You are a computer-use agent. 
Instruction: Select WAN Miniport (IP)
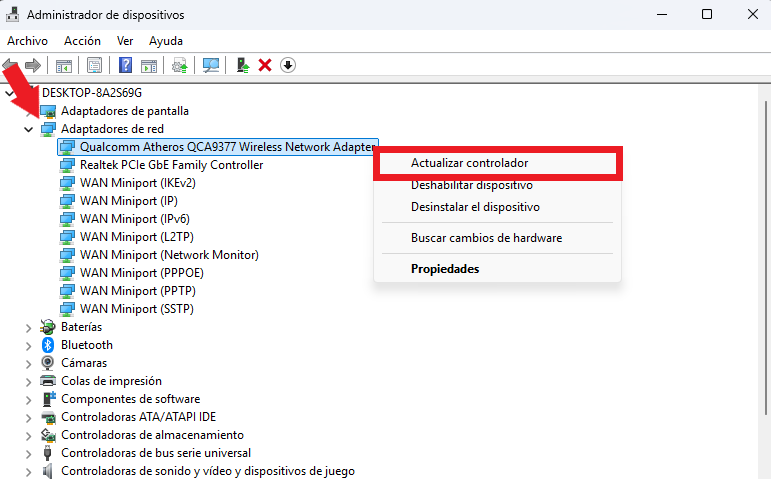(x=129, y=201)
